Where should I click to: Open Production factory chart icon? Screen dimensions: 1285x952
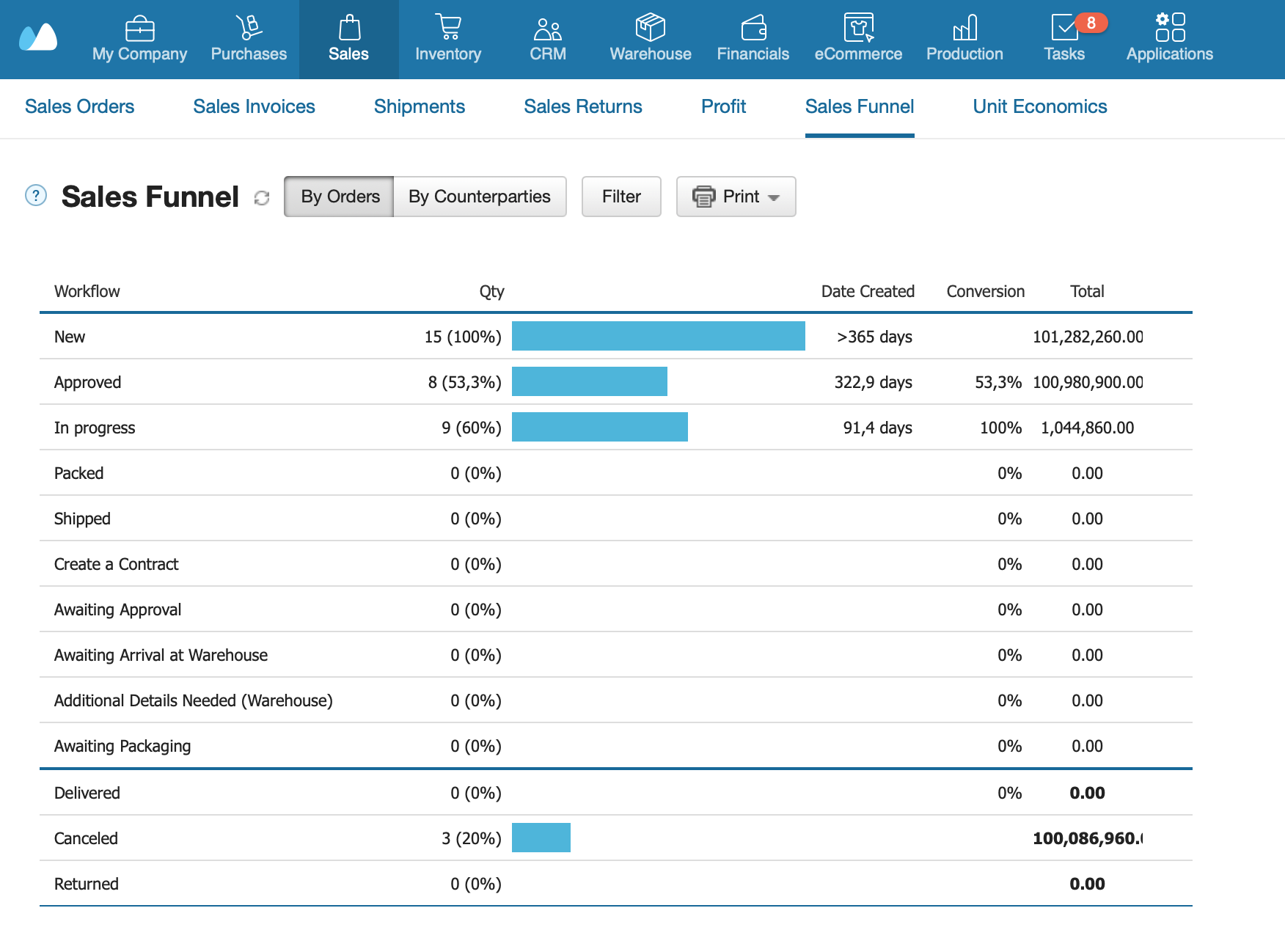(x=964, y=28)
